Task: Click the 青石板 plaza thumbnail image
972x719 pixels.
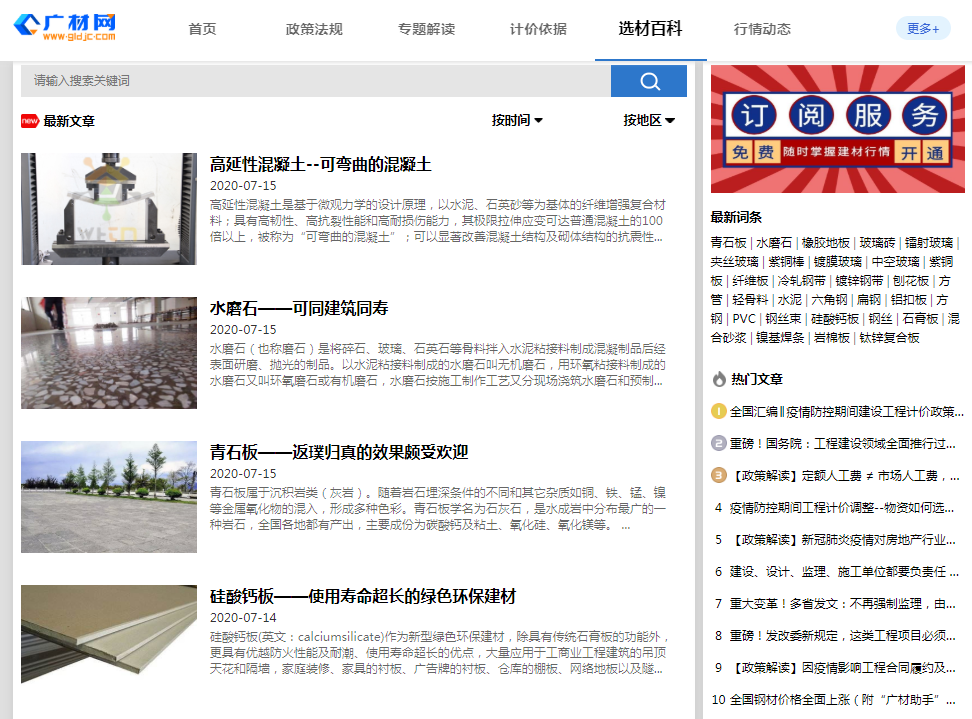Action: (x=109, y=497)
